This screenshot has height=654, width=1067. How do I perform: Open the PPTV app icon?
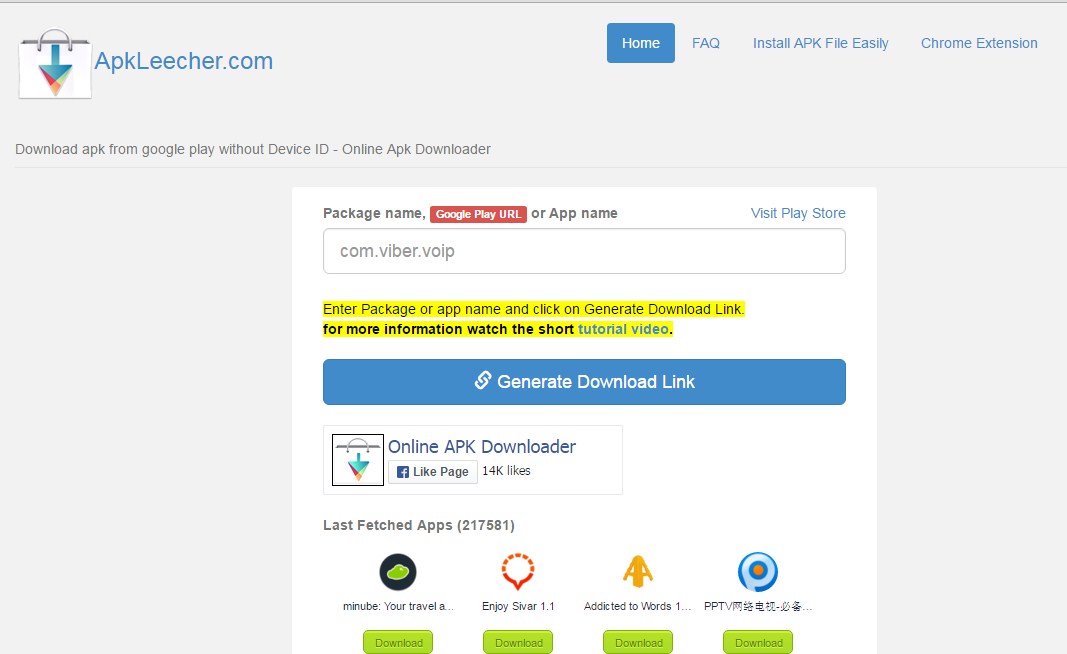coord(757,572)
